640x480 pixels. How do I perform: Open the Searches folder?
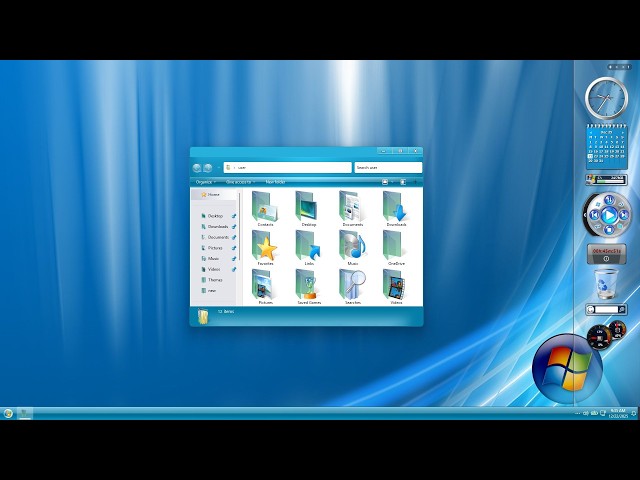coord(353,287)
